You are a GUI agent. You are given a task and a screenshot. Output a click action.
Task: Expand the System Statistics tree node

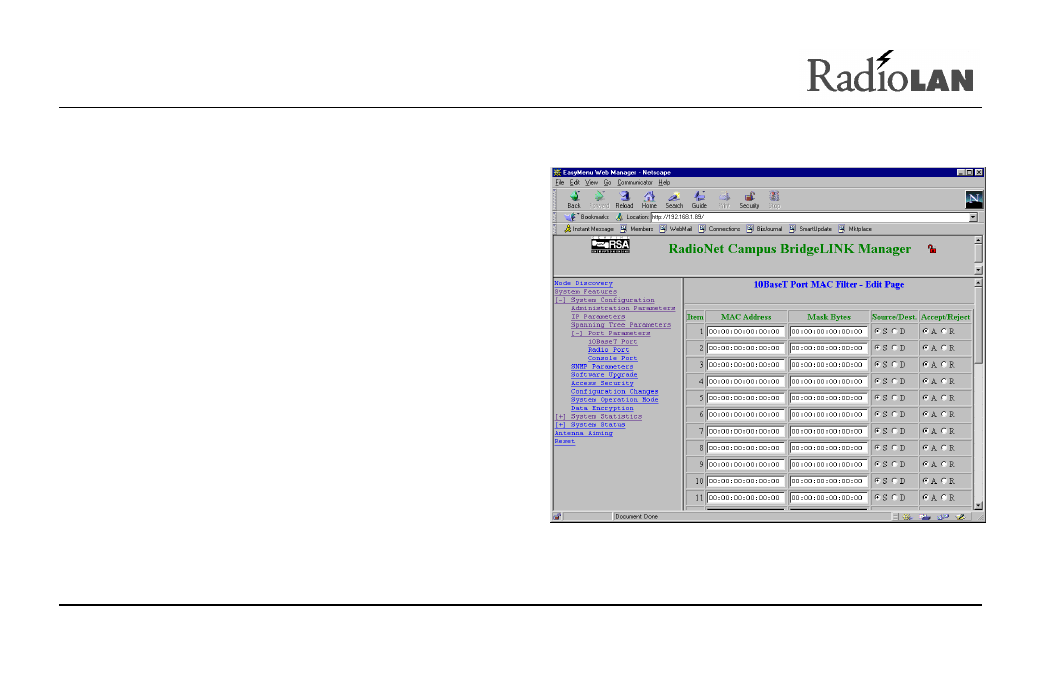[560, 417]
